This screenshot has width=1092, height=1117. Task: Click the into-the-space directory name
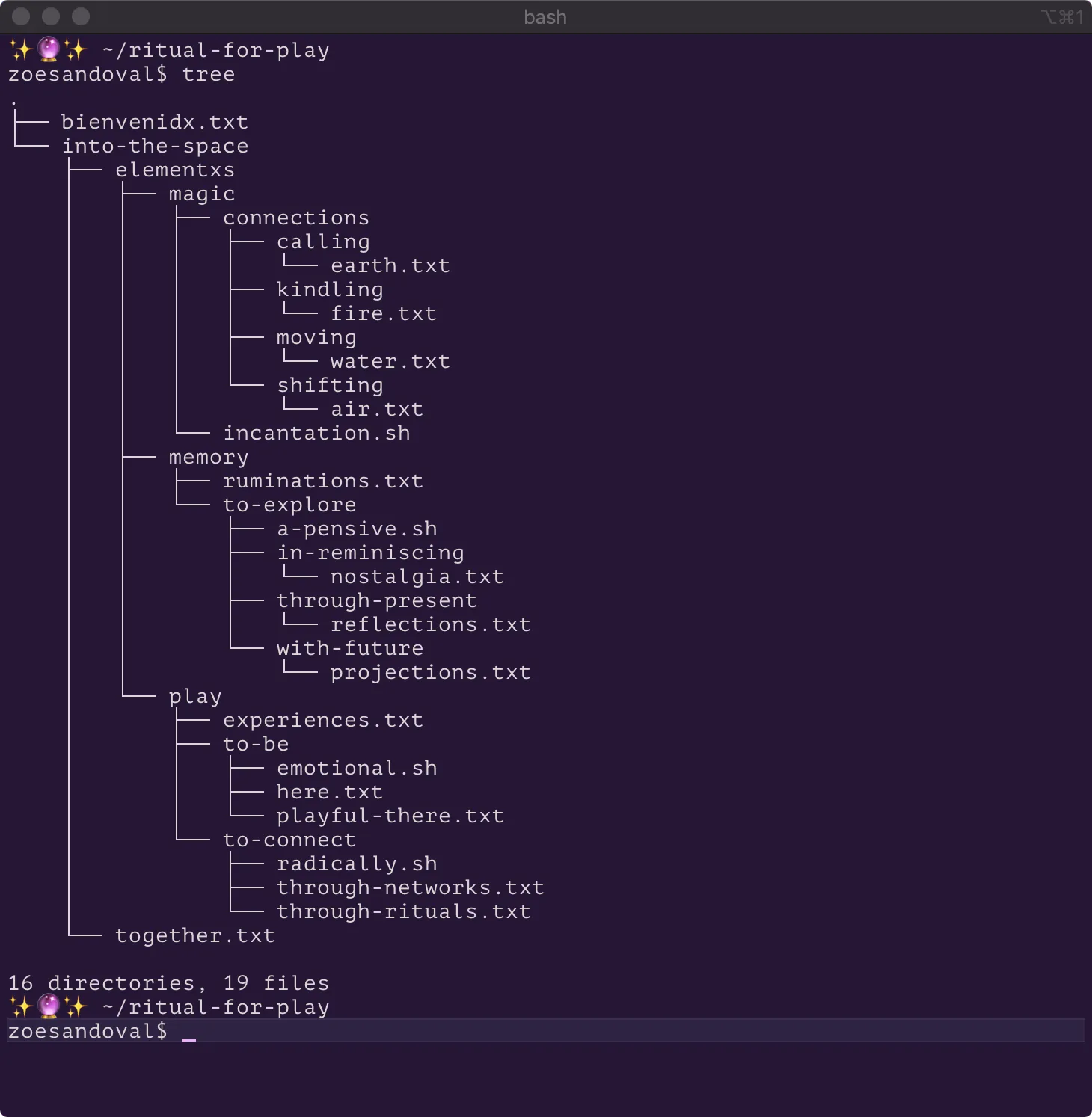point(155,147)
